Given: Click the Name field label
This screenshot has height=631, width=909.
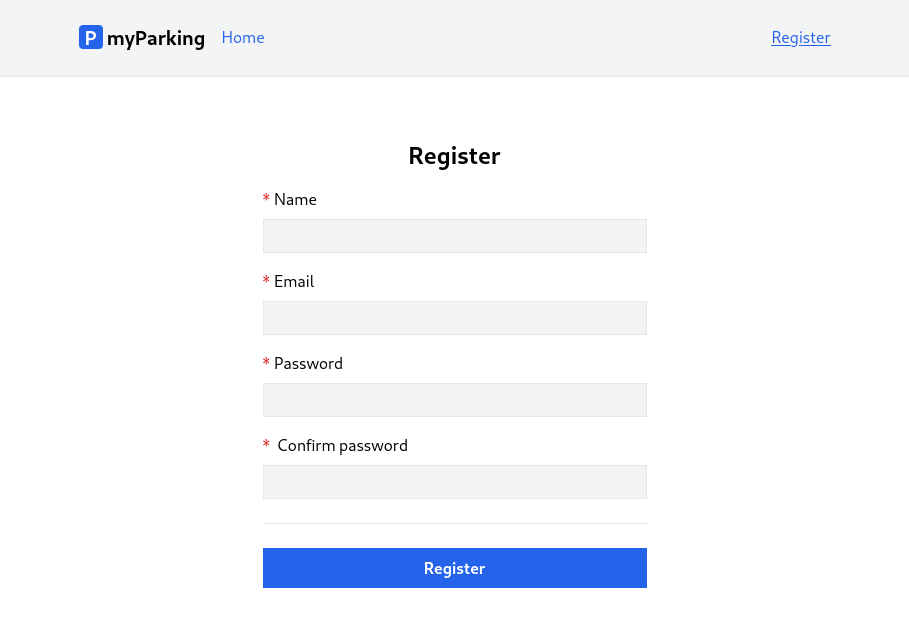Looking at the screenshot, I should tap(295, 200).
